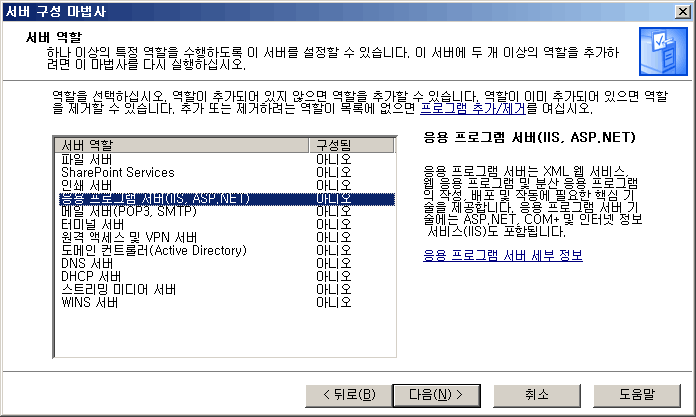Sort by 서버 역할 column header
Image resolution: width=696 pixels, height=417 pixels.
pyautogui.click(x=182, y=145)
